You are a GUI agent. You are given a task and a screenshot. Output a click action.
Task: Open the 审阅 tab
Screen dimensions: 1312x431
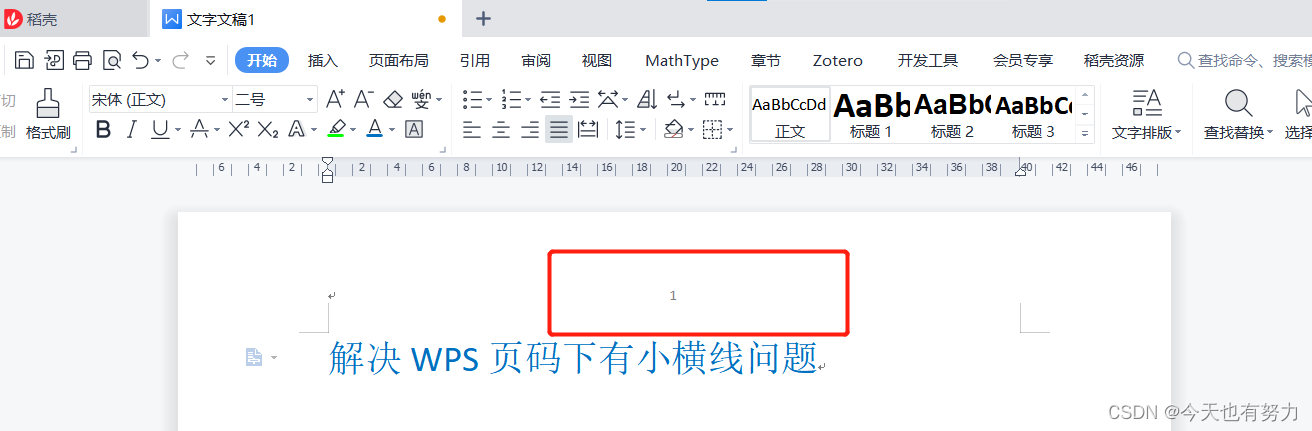click(536, 61)
